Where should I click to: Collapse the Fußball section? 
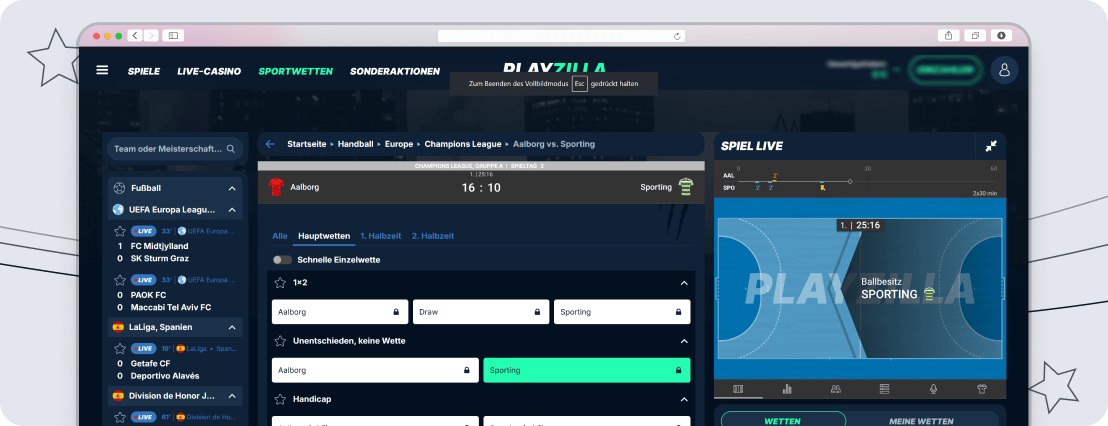coord(232,189)
